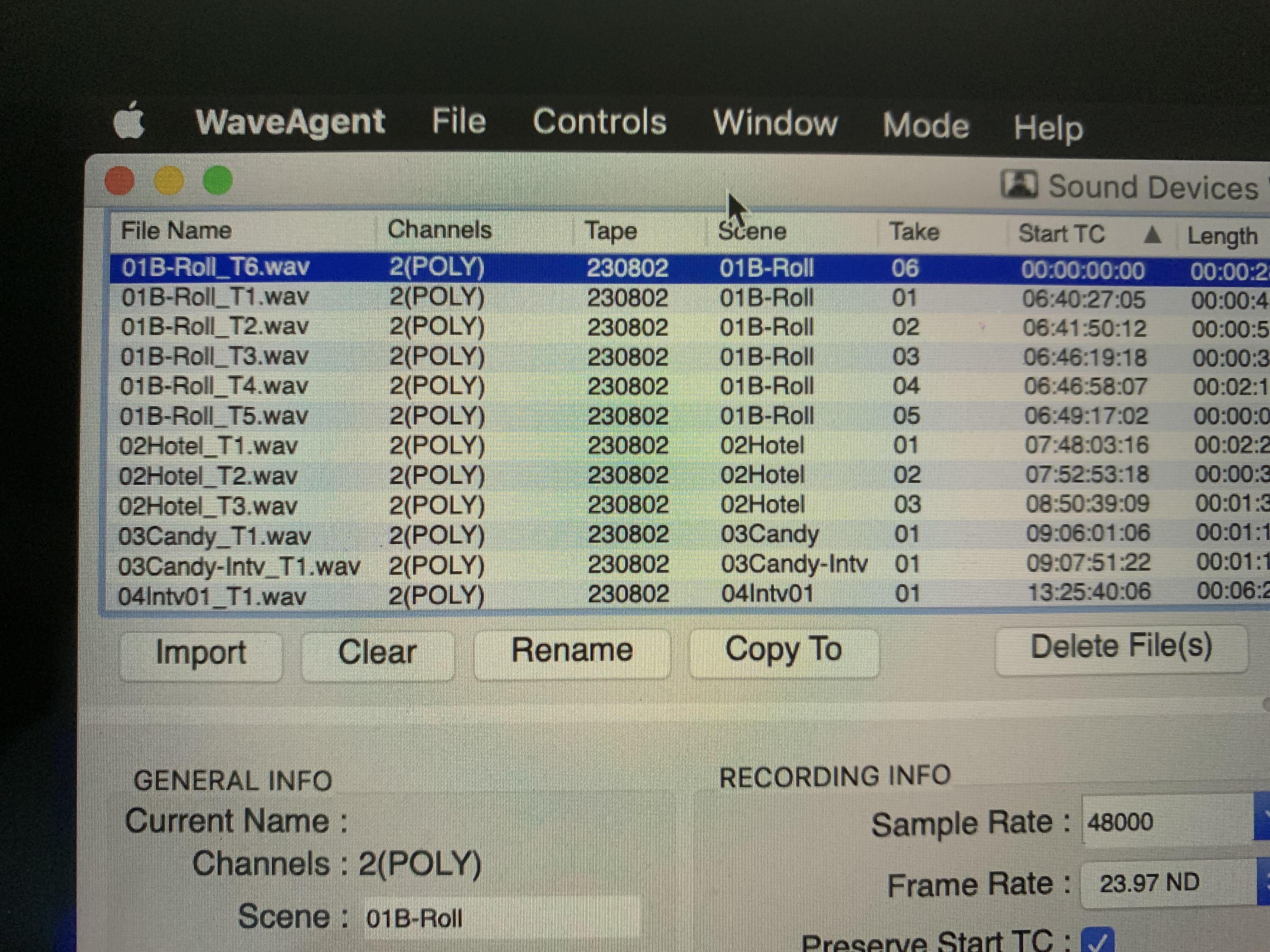This screenshot has height=952, width=1270.
Task: Select the file 01B-Roll_T5.wav
Action: tap(214, 416)
